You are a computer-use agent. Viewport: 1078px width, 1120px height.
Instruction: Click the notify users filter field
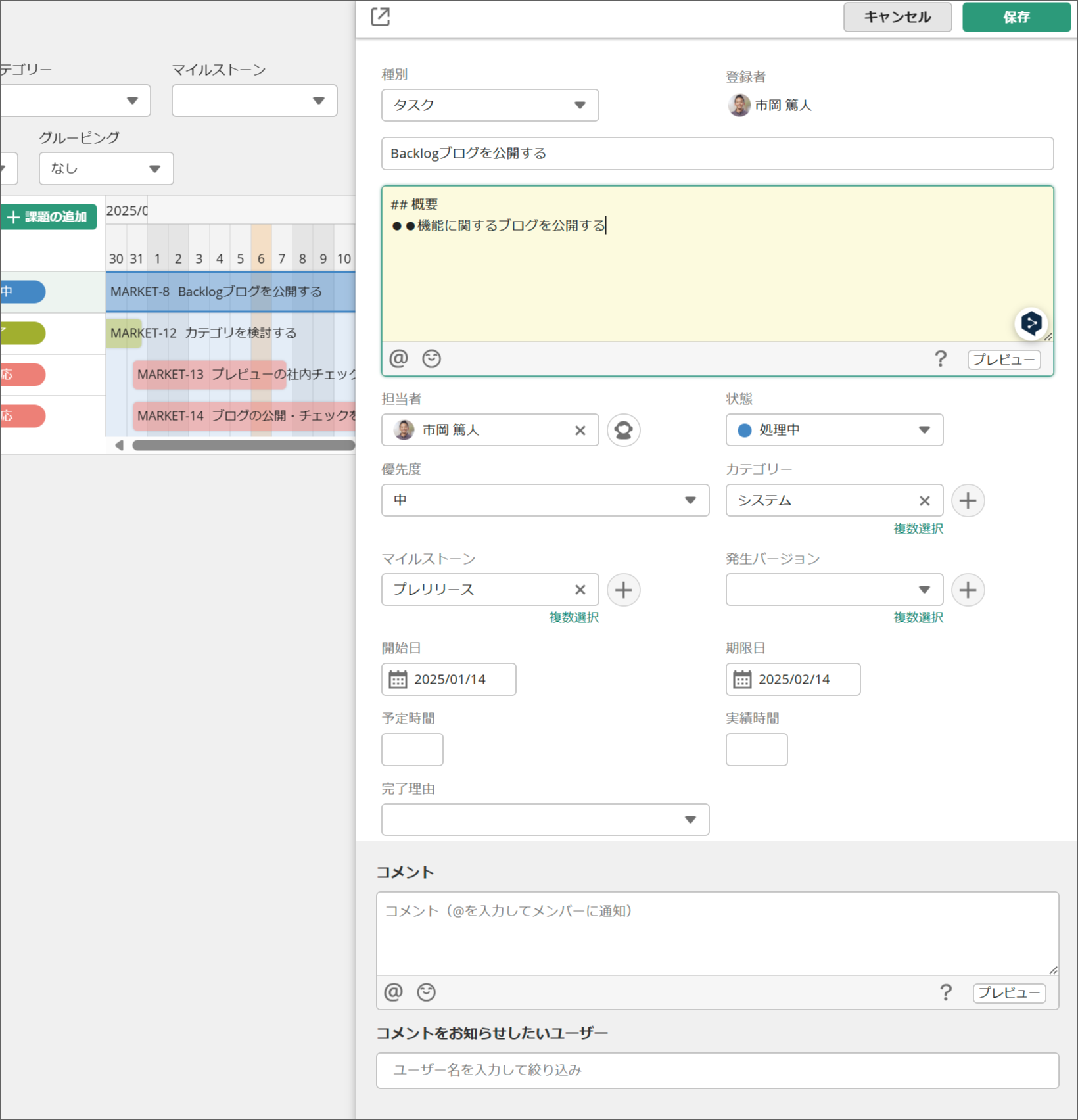[x=717, y=1071]
